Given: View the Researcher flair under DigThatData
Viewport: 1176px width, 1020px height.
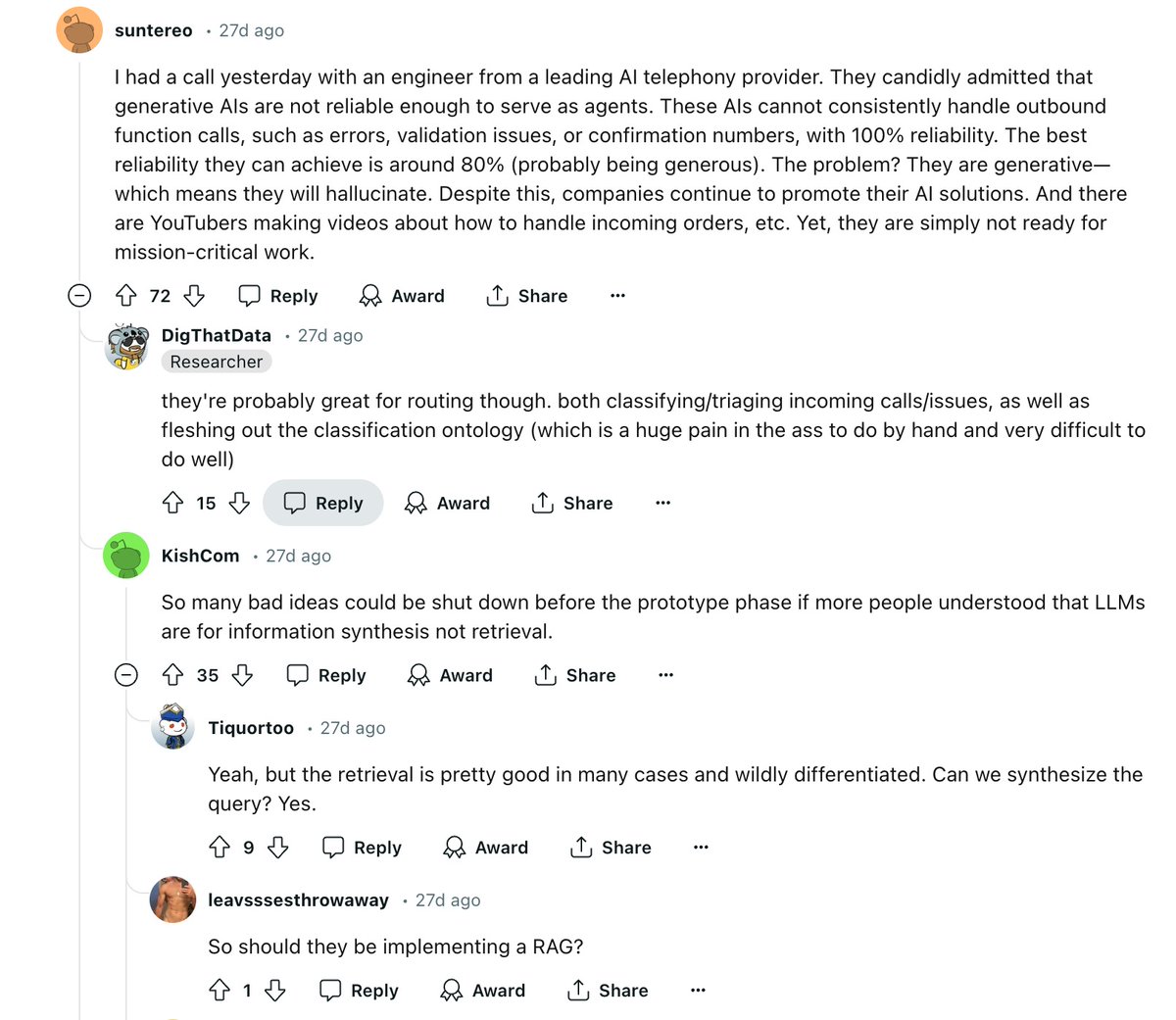Looking at the screenshot, I should tap(216, 362).
